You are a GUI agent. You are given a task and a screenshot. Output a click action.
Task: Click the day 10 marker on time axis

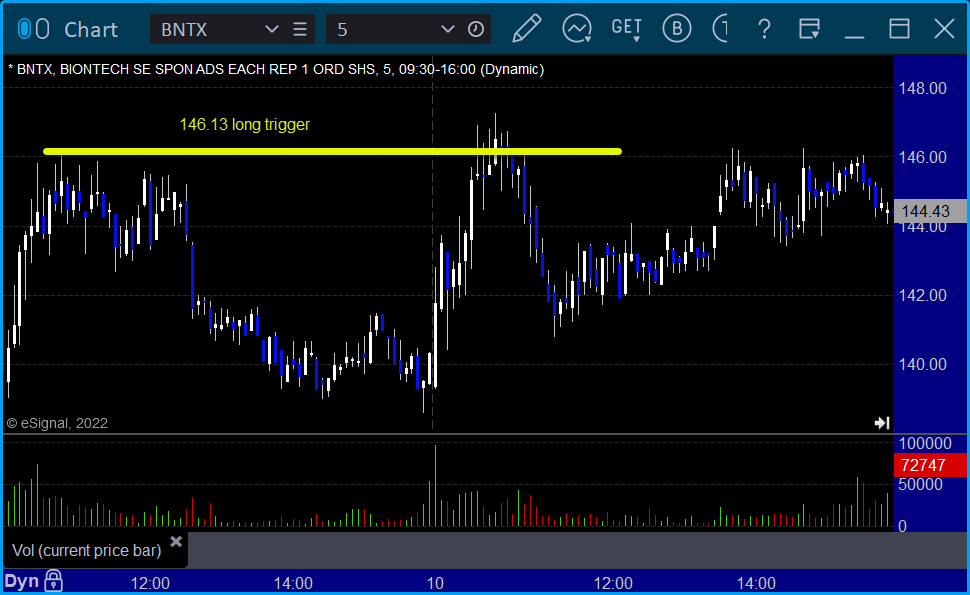(435, 583)
